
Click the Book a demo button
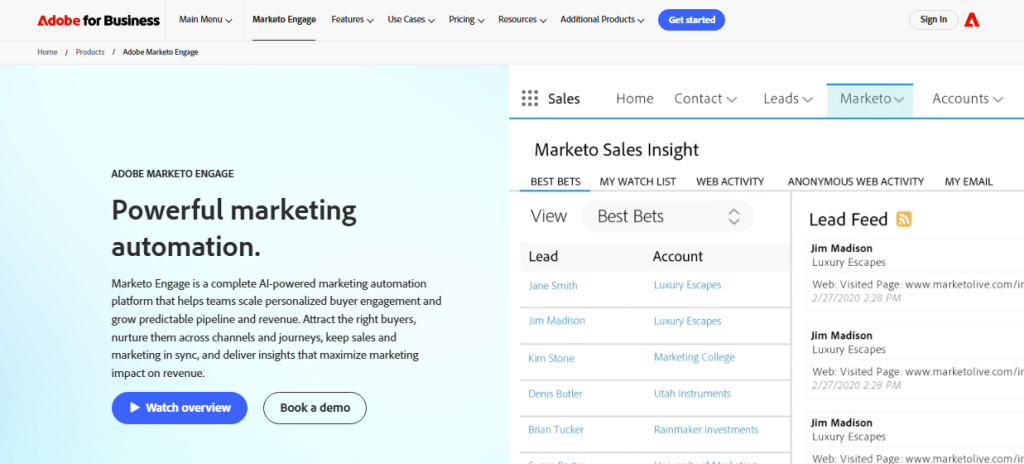pyautogui.click(x=315, y=408)
